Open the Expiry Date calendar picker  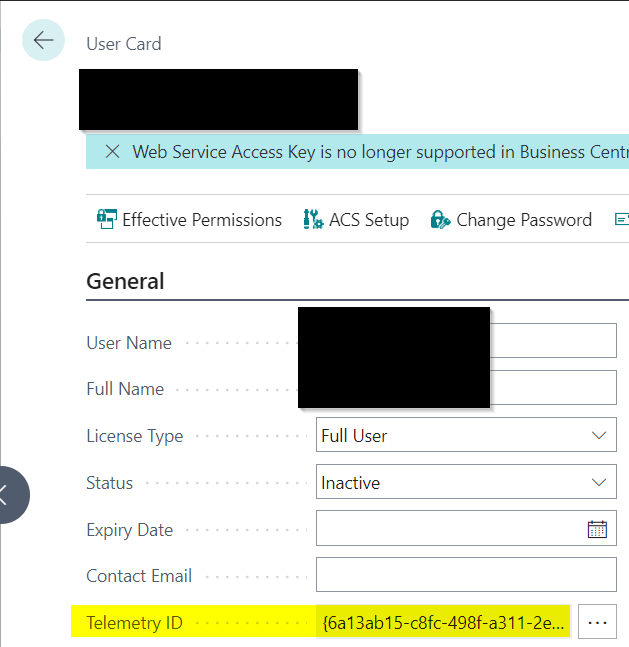597,529
